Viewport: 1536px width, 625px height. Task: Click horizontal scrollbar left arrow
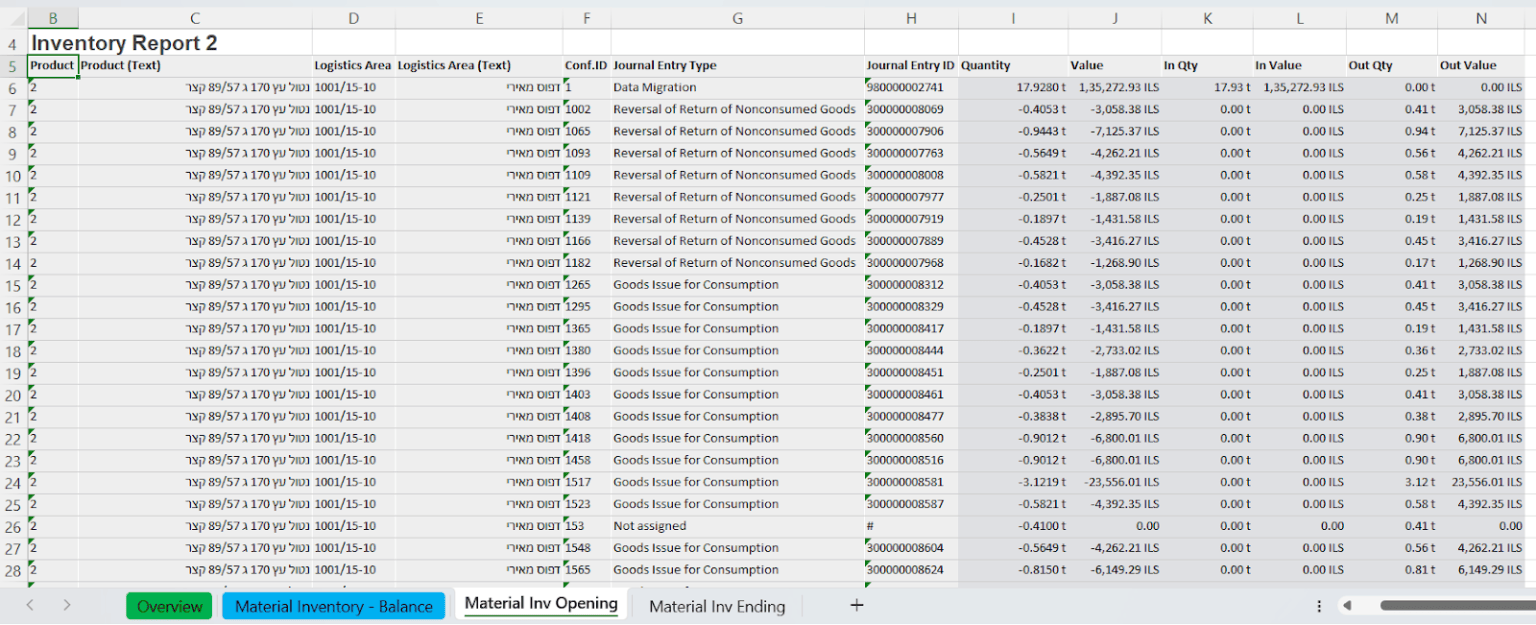coord(1346,605)
